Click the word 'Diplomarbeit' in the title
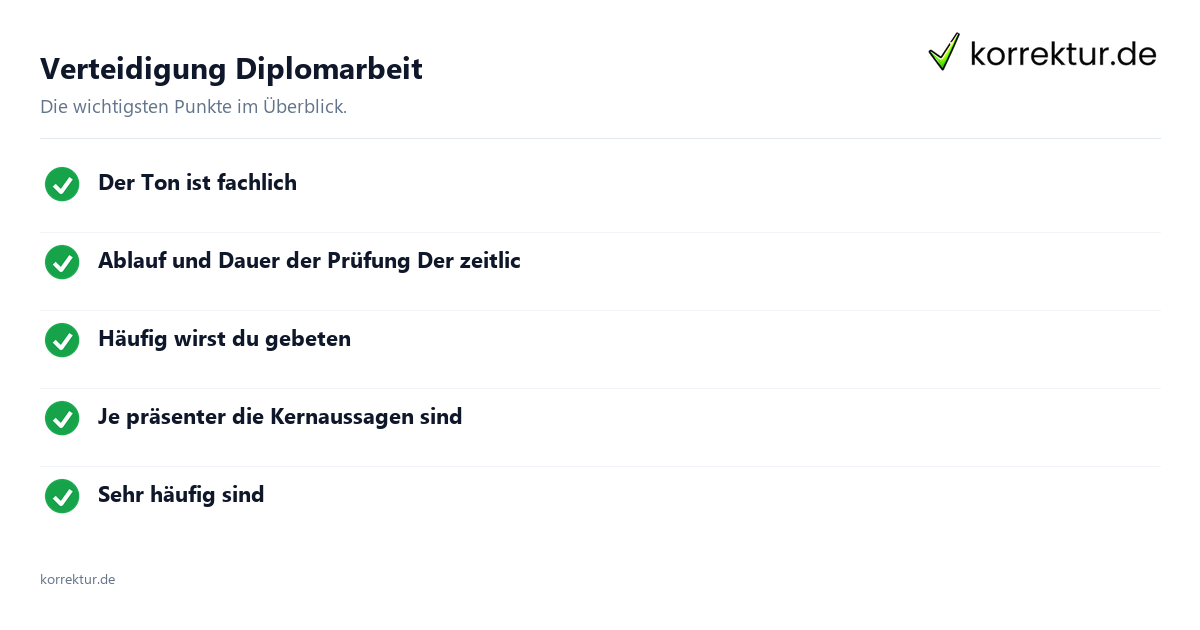 coord(329,69)
